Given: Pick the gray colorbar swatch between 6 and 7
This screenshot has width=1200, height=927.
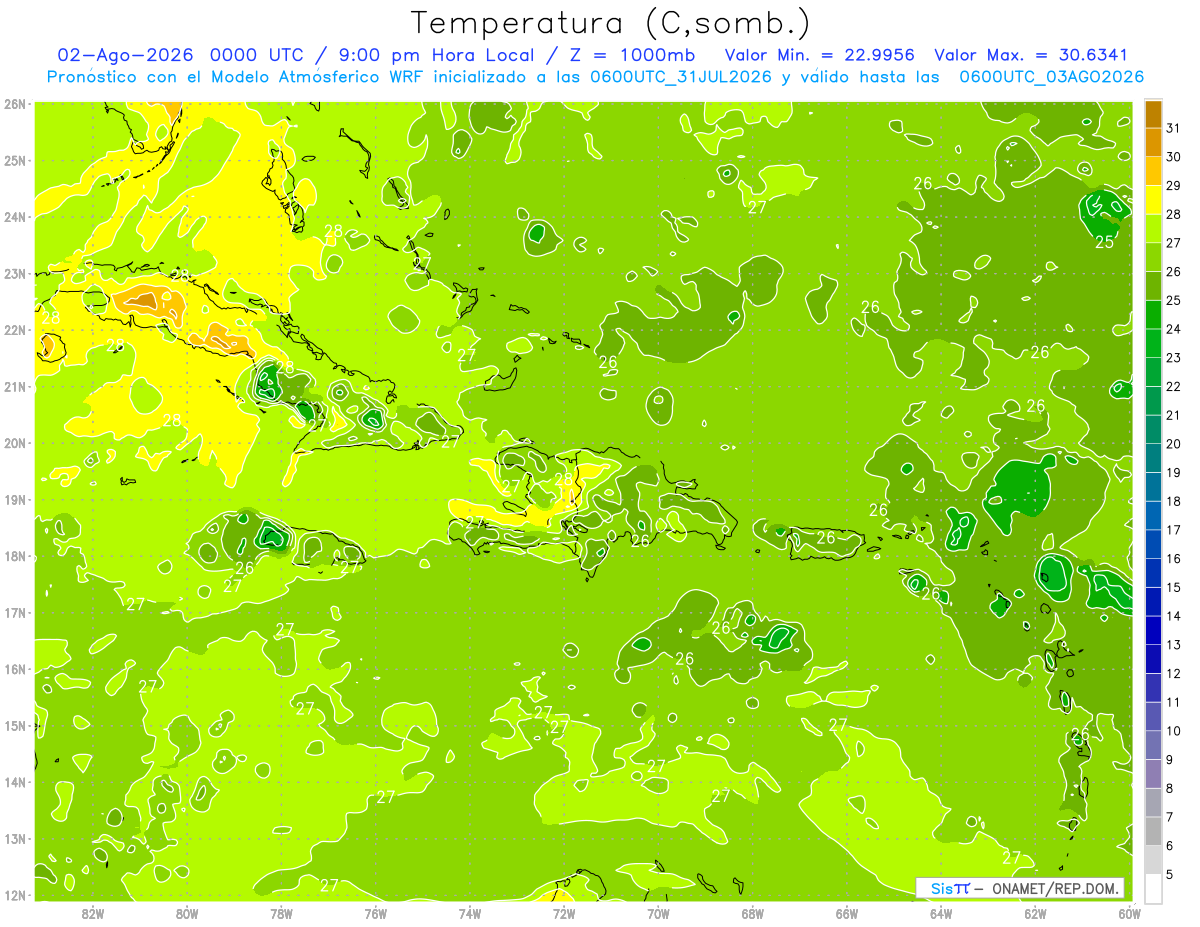Looking at the screenshot, I should coord(1153,832).
